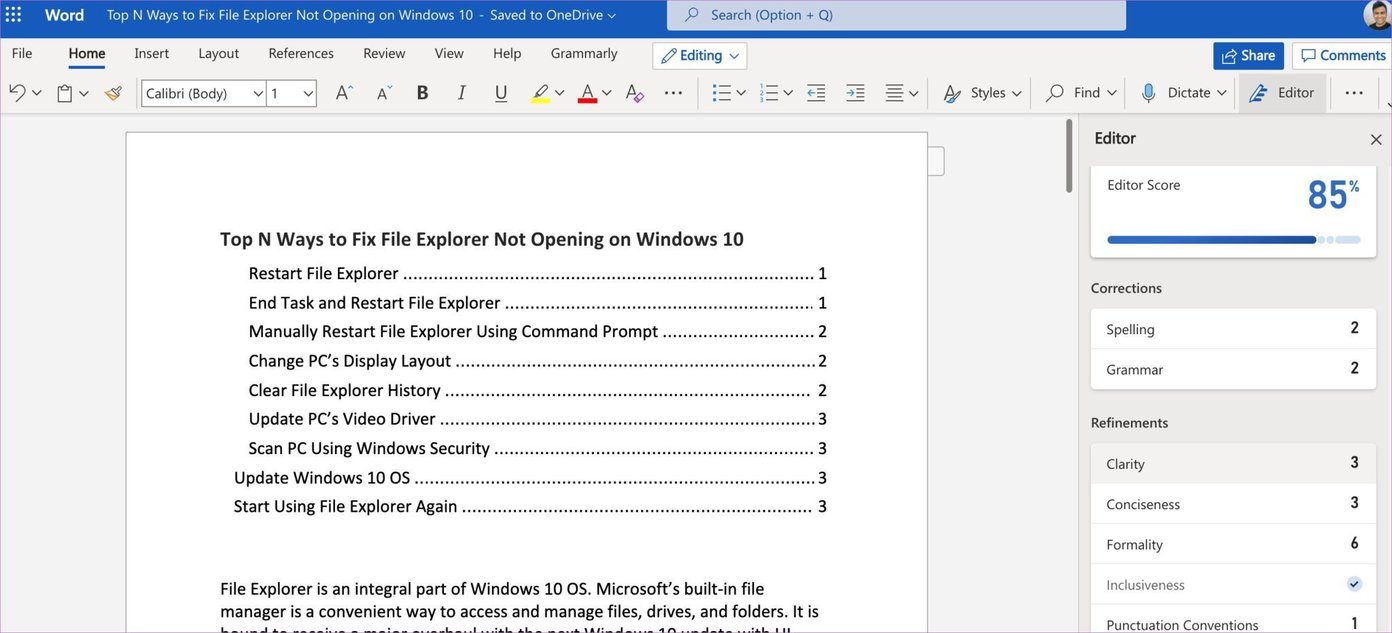Viewport: 1392px width, 633px height.
Task: Open the Clear Formatting icon
Action: pos(634,91)
